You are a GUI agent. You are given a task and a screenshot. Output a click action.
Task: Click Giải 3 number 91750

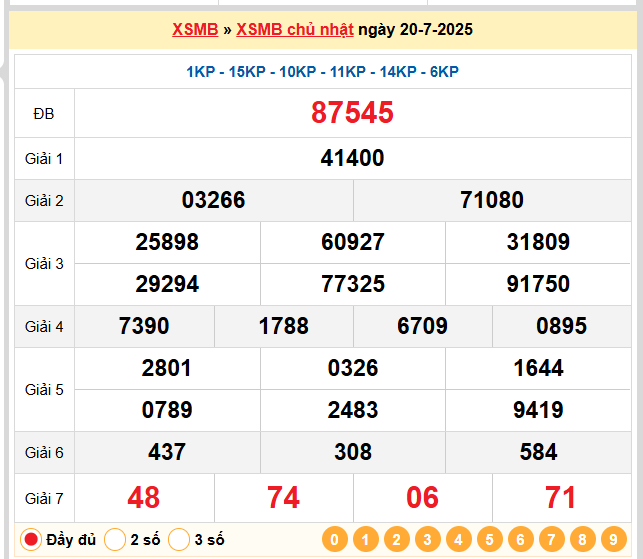point(538,284)
